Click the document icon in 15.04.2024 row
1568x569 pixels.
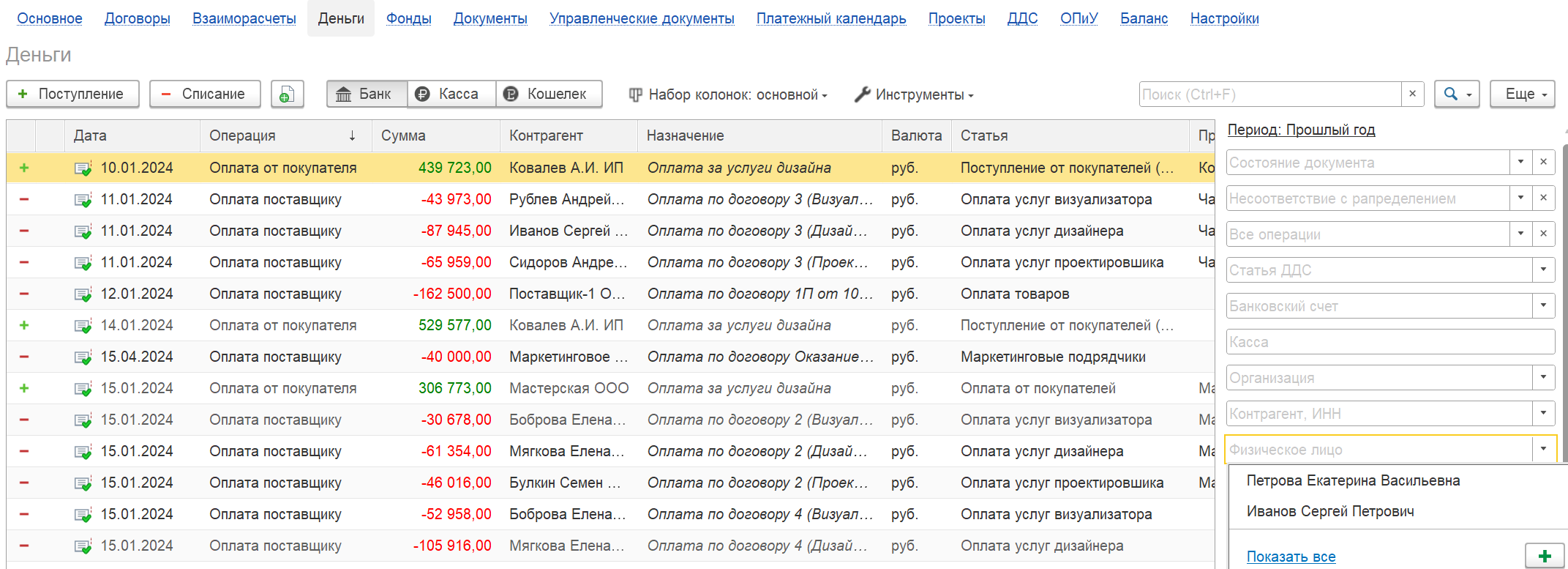(x=83, y=357)
